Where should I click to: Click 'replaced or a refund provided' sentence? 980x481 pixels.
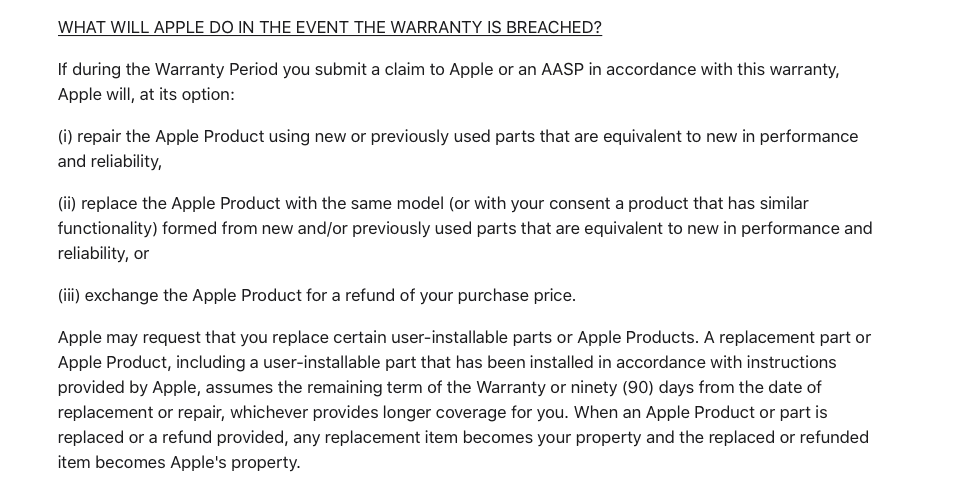coord(172,437)
